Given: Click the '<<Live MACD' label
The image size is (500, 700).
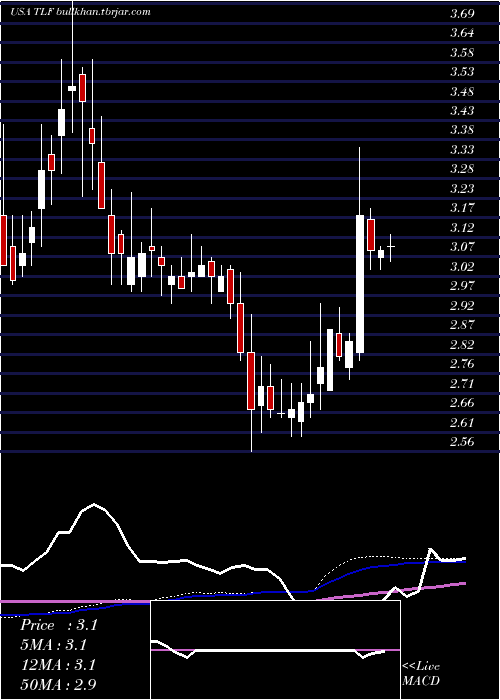Looking at the screenshot, I should point(421,674).
